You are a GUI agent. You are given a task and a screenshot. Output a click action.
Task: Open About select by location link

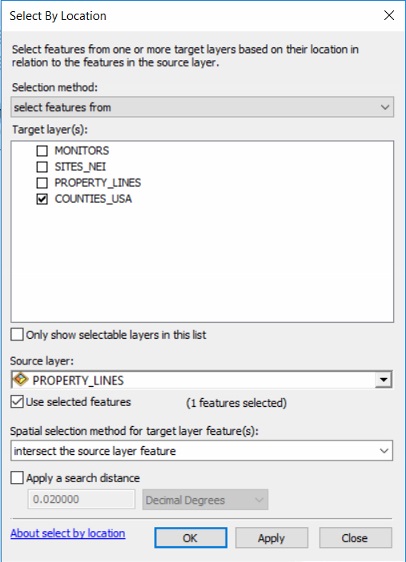point(68,533)
